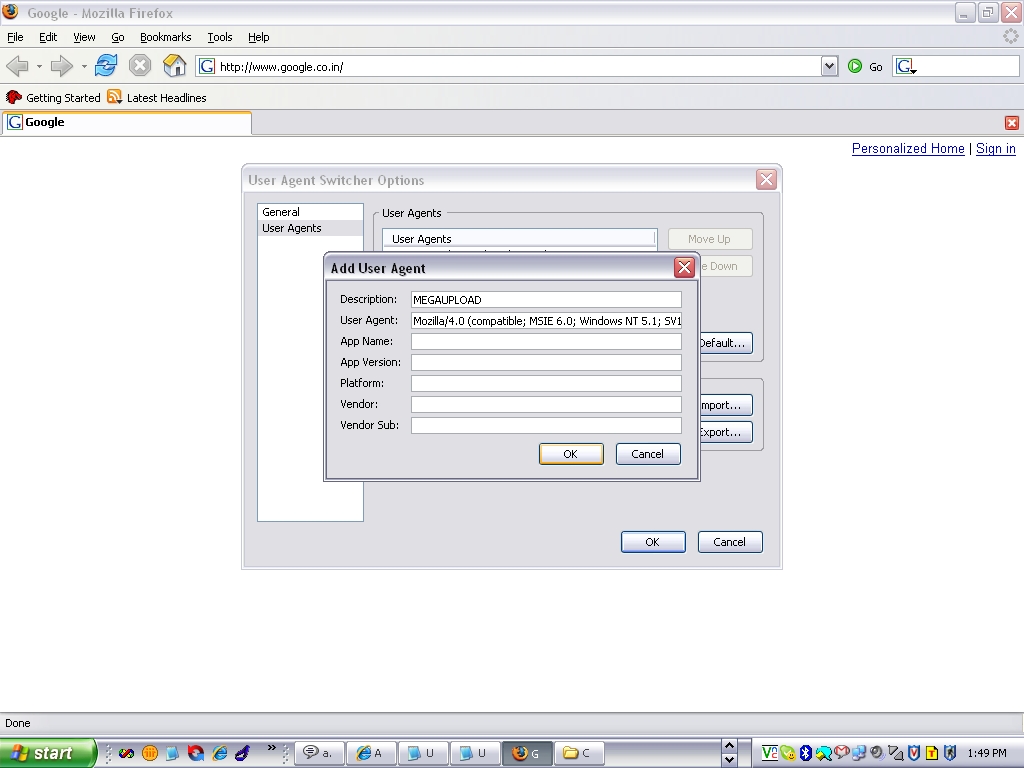Reload the current page
1024x768 pixels.
[106, 66]
